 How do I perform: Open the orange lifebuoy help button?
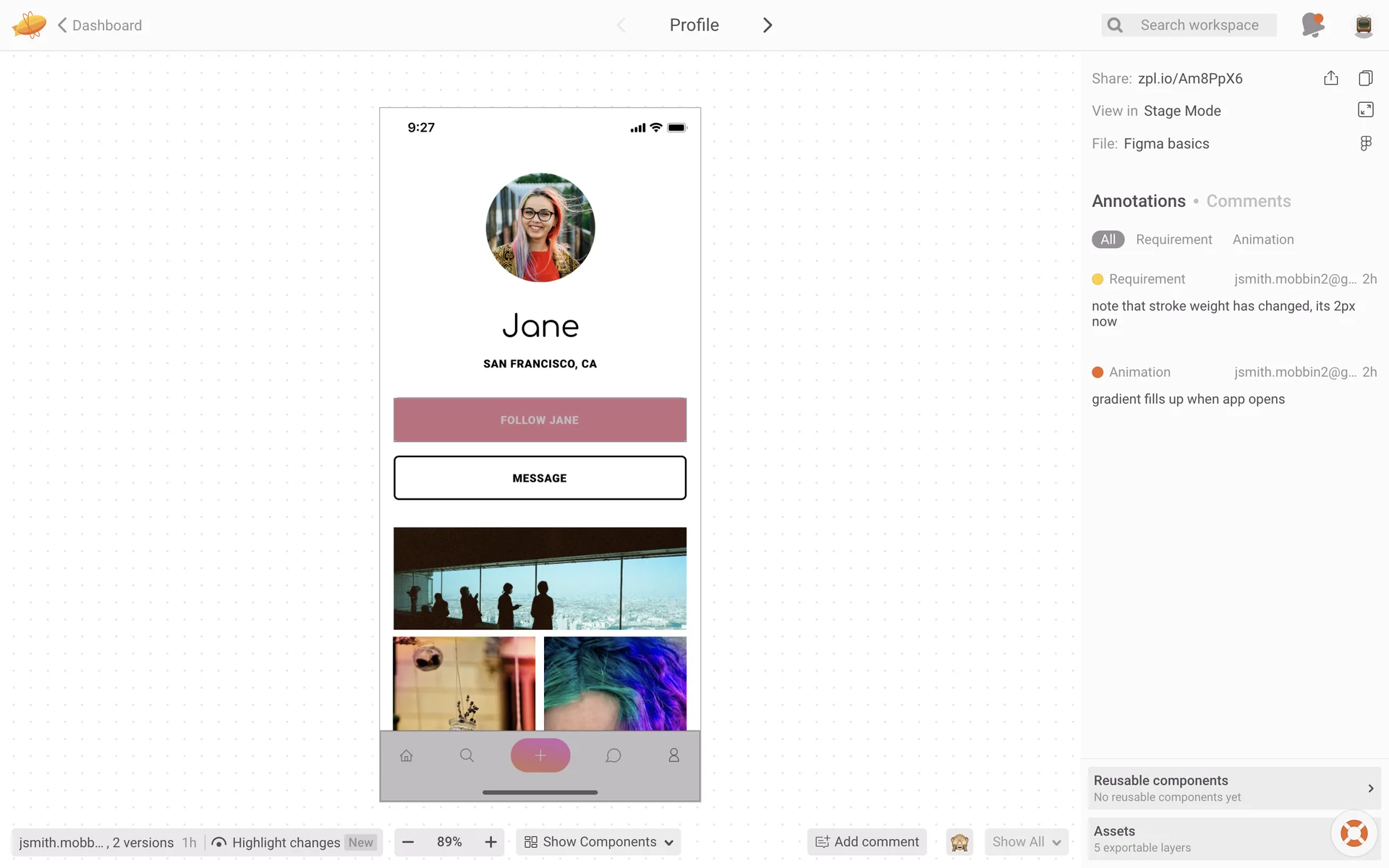[x=1354, y=833]
